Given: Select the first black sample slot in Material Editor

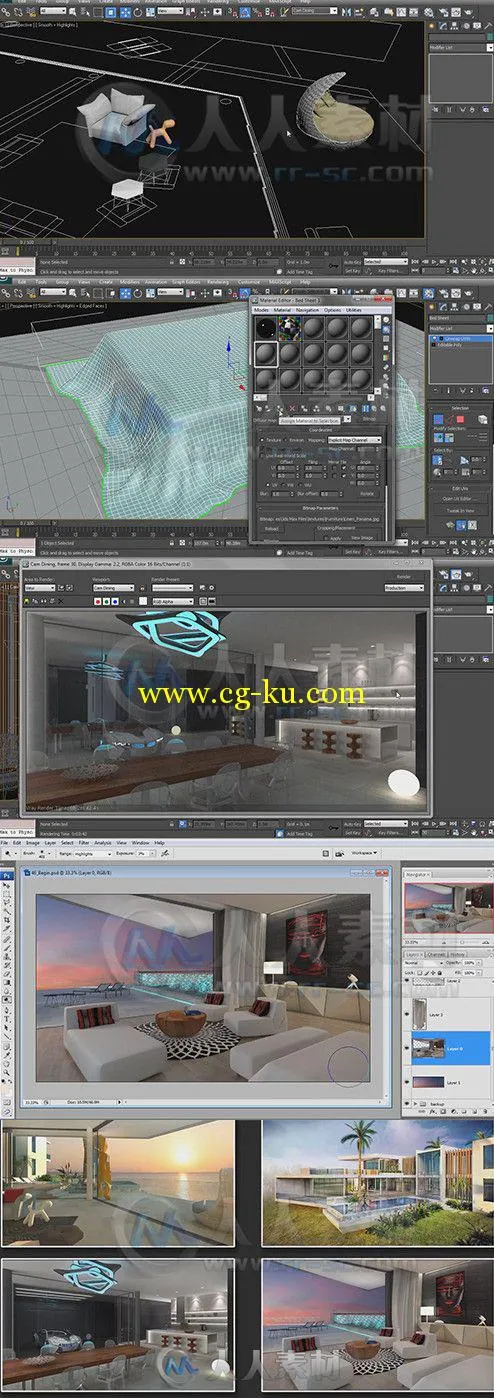Looking at the screenshot, I should 264,330.
